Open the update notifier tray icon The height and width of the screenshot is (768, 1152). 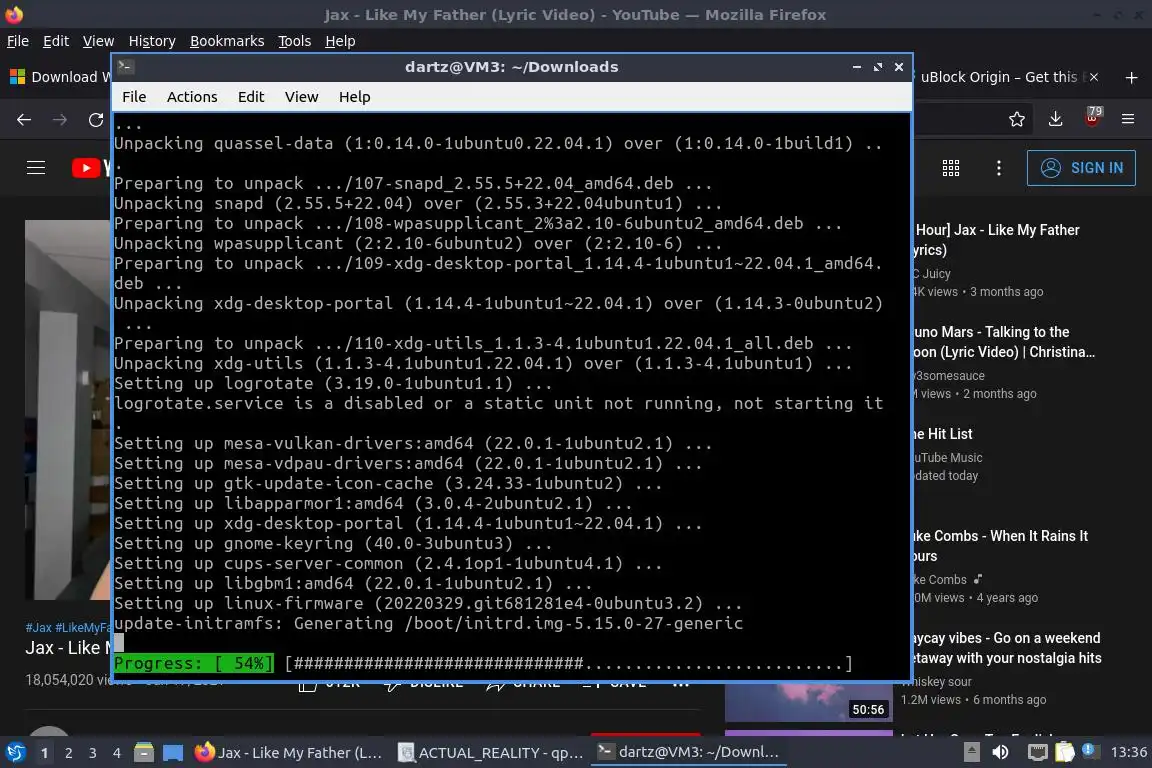click(1090, 751)
